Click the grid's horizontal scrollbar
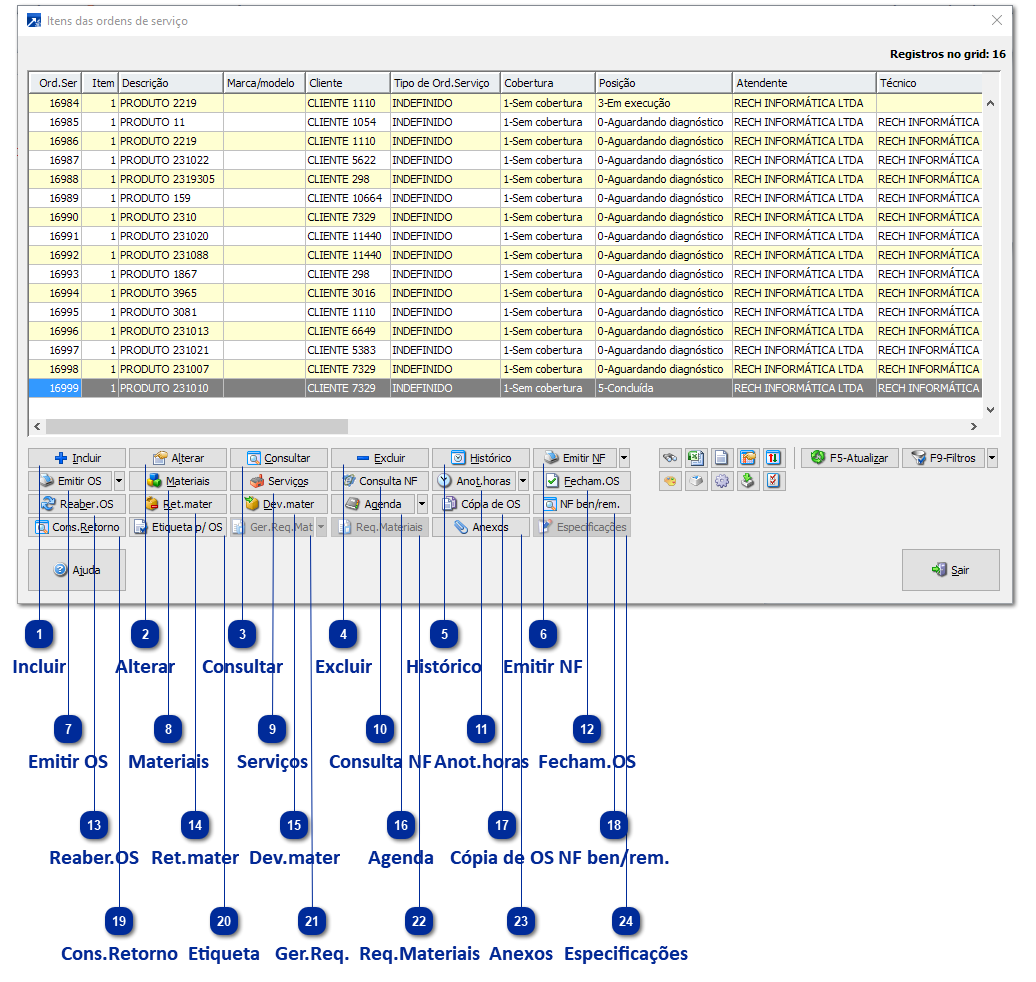Screen dimensions: 1036x982 195,426
